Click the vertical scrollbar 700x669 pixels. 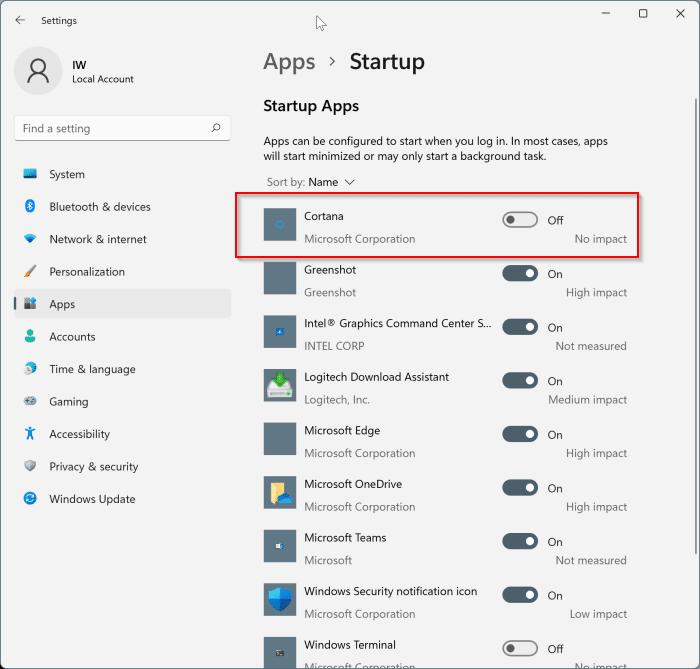pyautogui.click(x=696, y=326)
